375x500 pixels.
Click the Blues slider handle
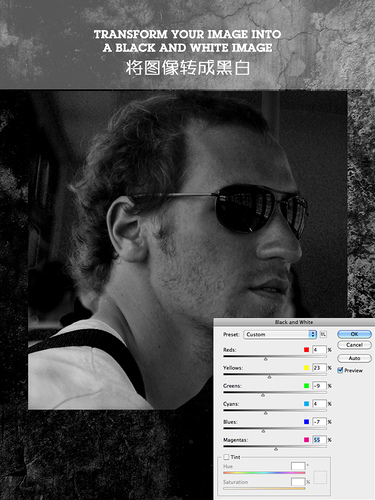tap(263, 431)
